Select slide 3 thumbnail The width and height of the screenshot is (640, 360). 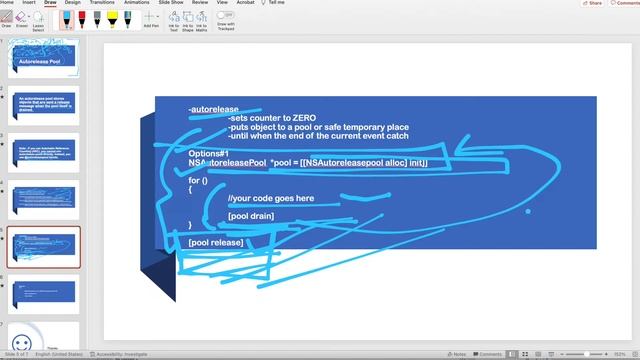pyautogui.click(x=44, y=153)
